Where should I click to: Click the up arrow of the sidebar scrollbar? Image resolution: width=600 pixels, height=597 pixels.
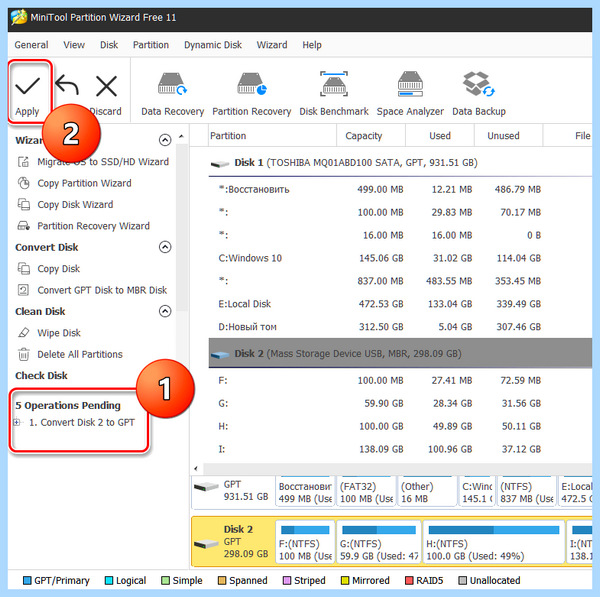[182, 136]
